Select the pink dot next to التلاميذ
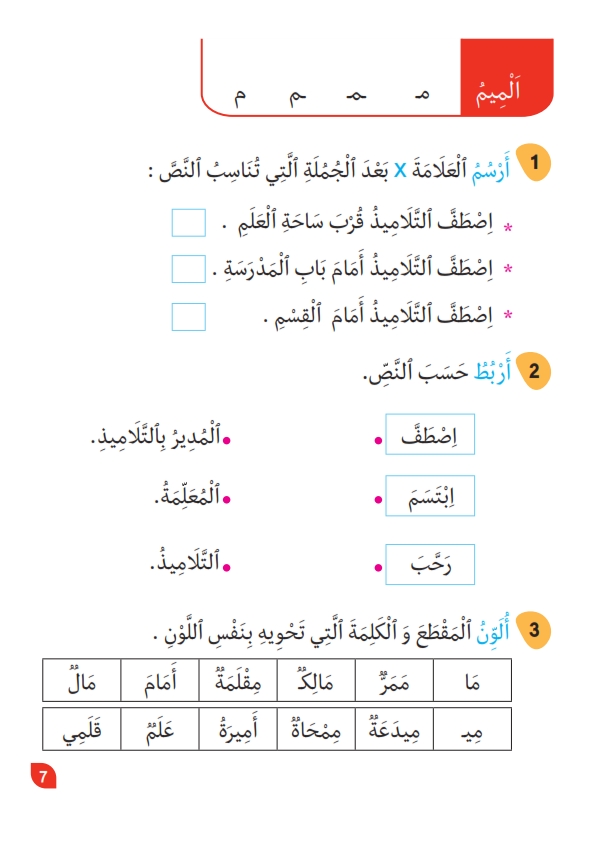595x842 pixels. 227,568
